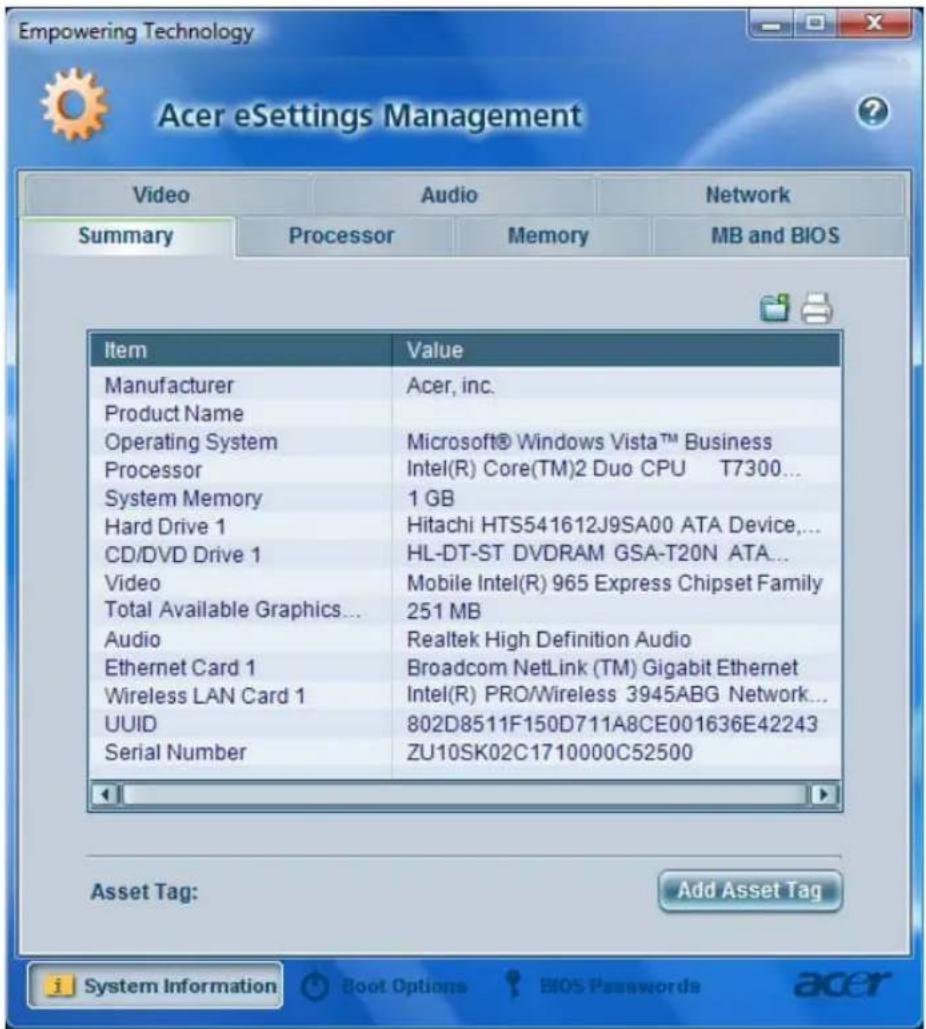Click the acer logo at bottom right
Viewport: 926px width, 1029px height.
coord(842,984)
